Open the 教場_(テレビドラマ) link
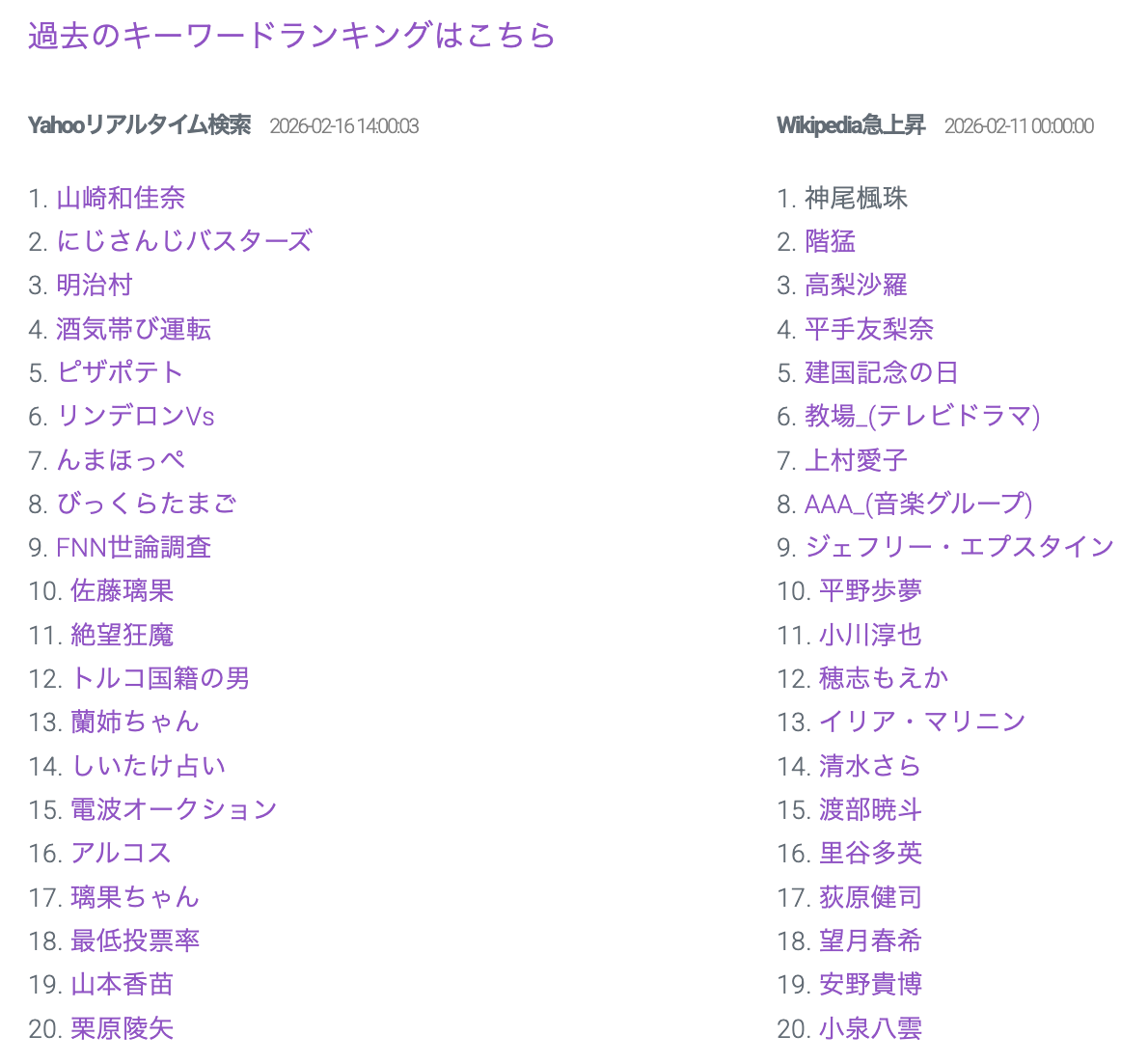1148x1063 pixels. (922, 416)
